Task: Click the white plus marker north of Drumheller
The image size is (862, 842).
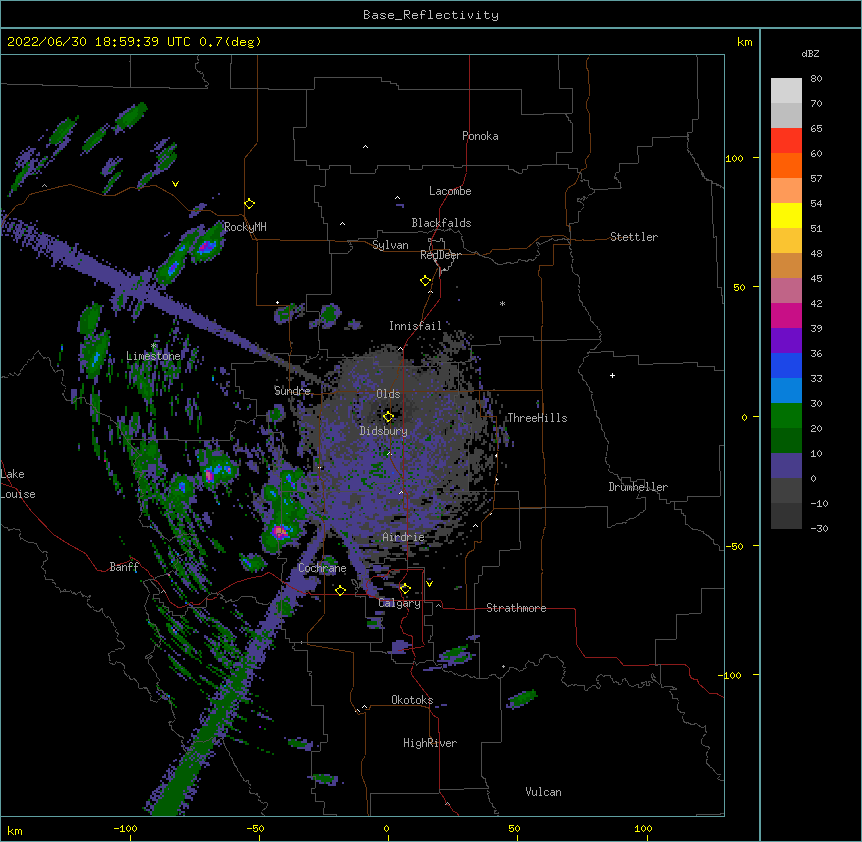Action: tap(612, 376)
